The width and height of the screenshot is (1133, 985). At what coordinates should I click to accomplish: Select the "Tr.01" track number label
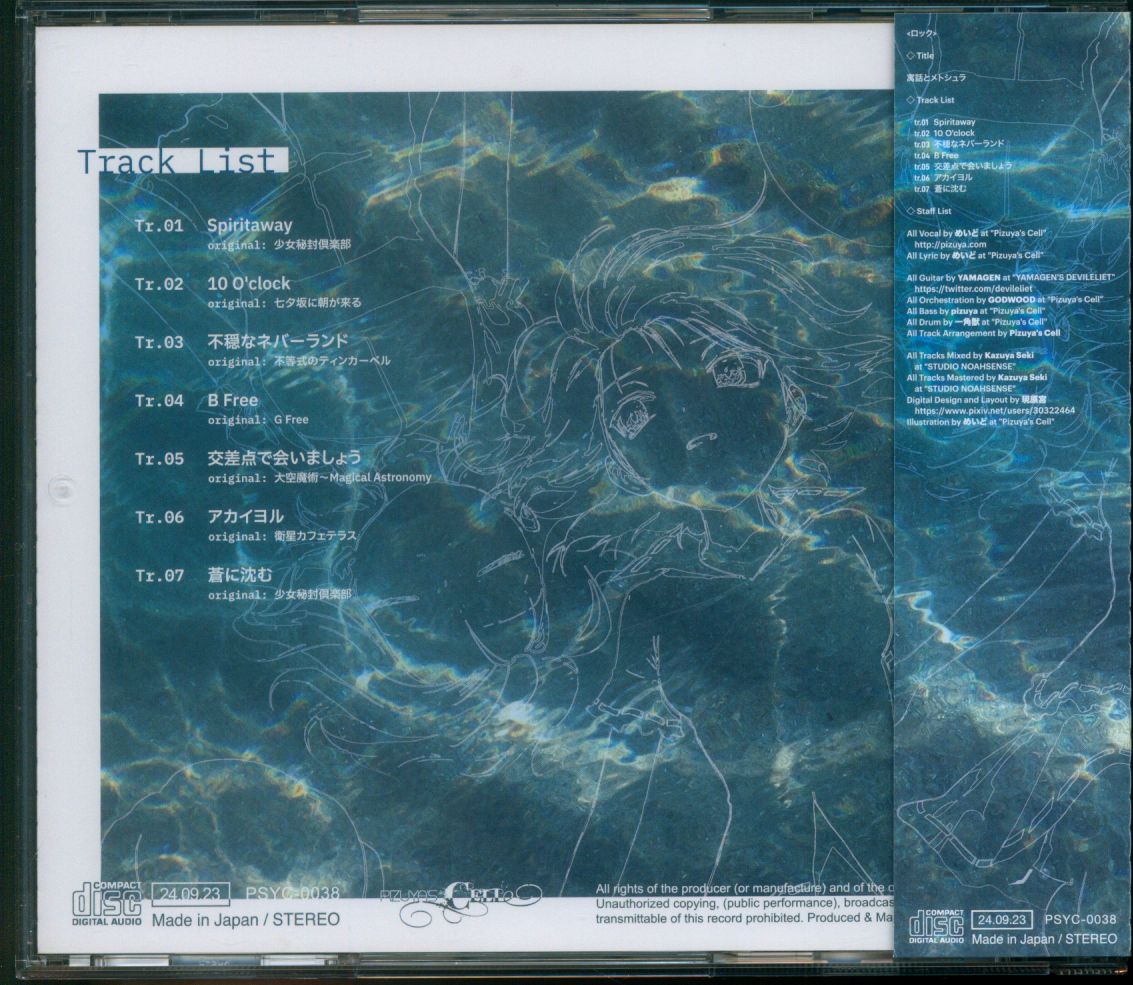pos(159,225)
